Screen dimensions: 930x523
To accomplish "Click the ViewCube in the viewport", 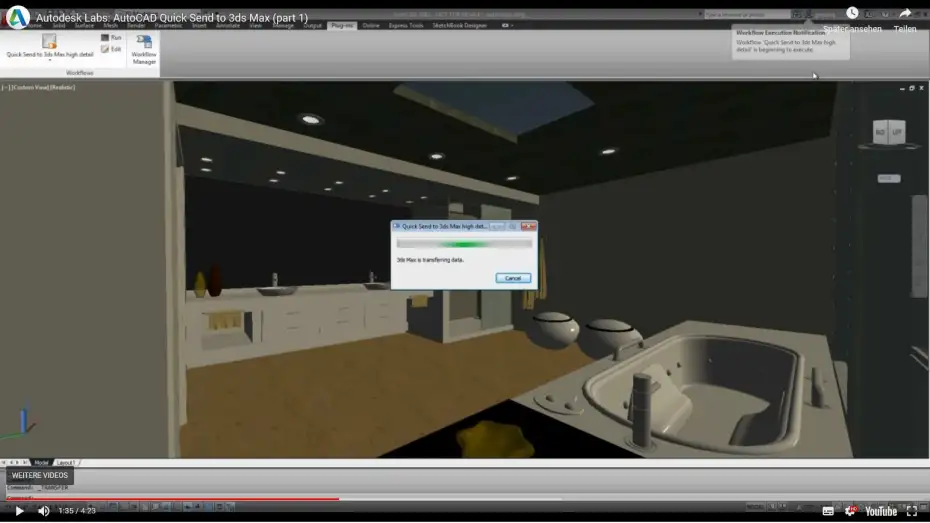I will click(888, 133).
